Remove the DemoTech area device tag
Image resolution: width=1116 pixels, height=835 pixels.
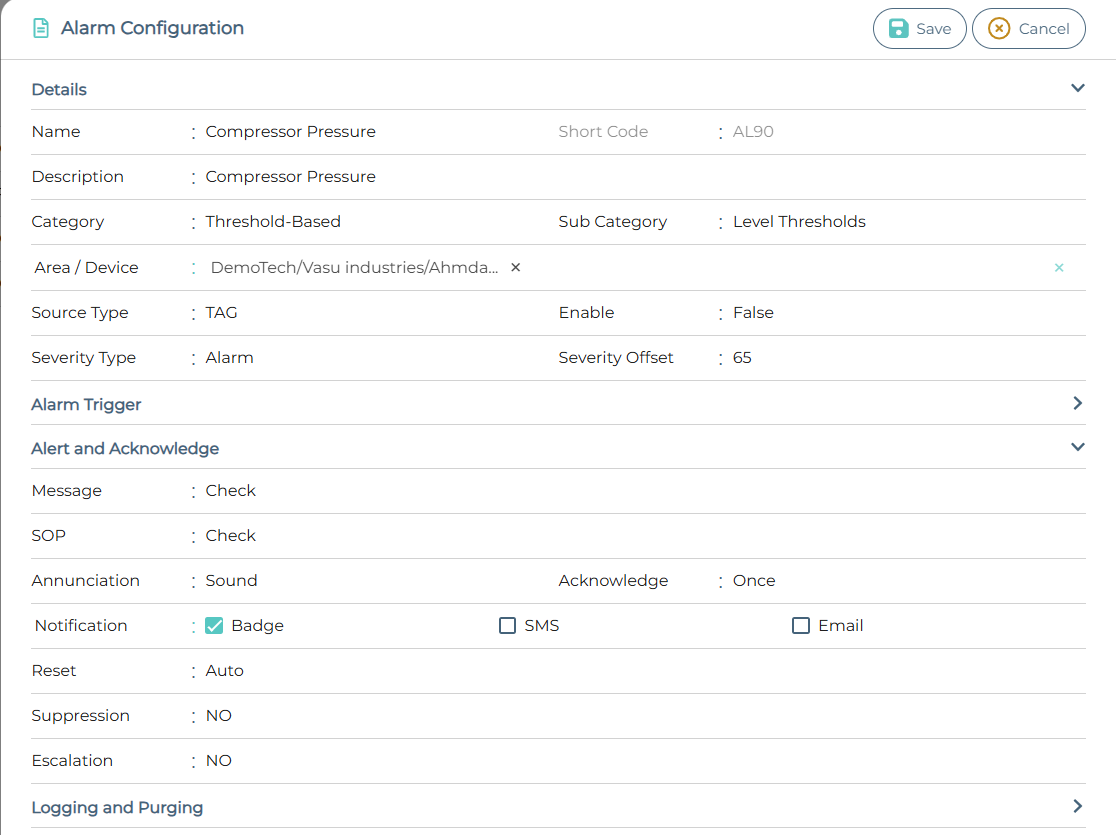(516, 267)
